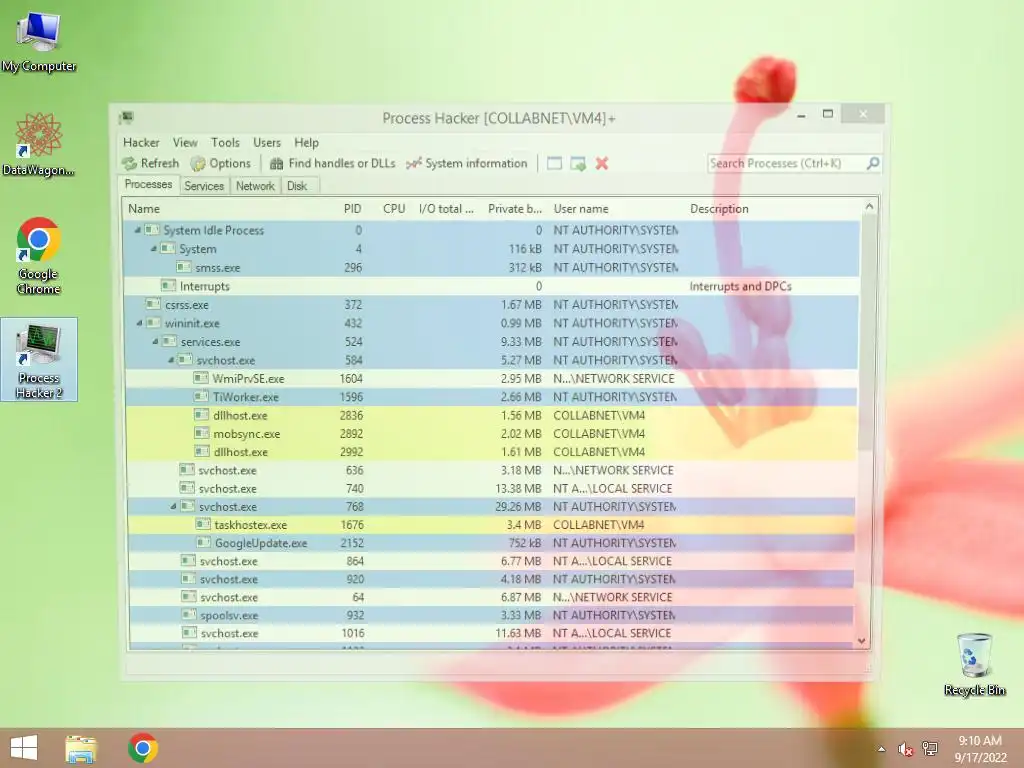Open Options from the toolbar
Viewport: 1024px width, 768px height.
tap(221, 163)
